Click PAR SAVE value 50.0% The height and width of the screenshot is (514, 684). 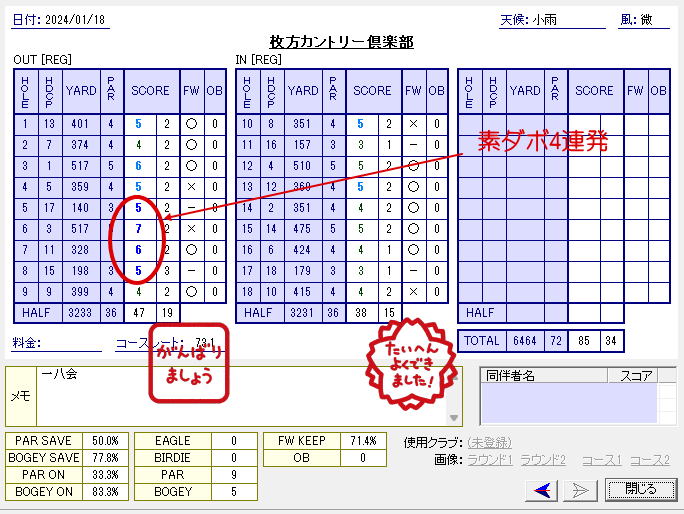click(105, 441)
